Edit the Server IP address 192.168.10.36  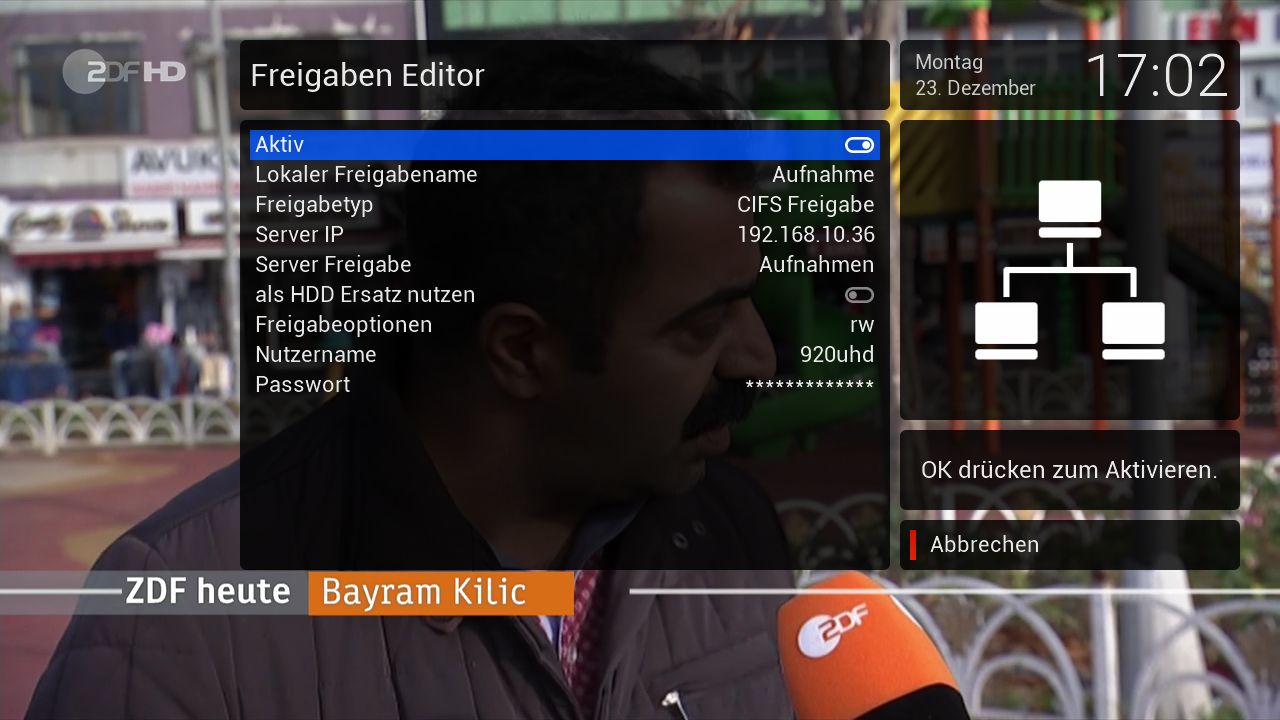[x=805, y=235]
